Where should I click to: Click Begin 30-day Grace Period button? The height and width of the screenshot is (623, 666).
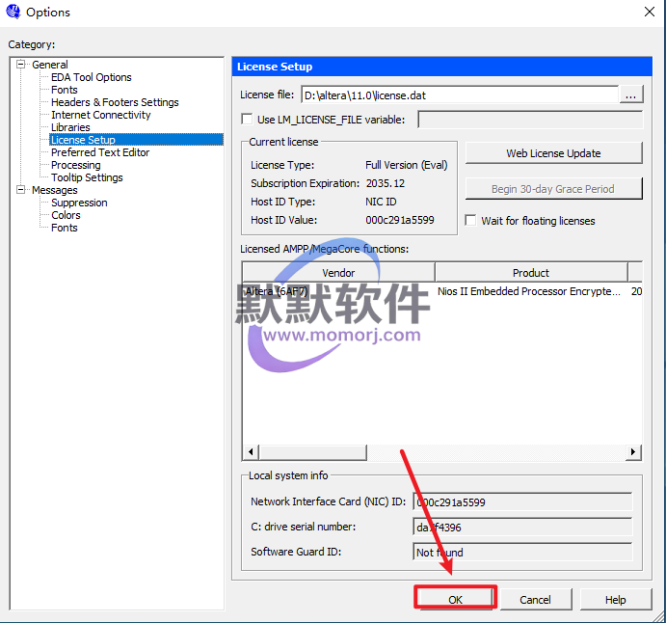[x=553, y=189]
